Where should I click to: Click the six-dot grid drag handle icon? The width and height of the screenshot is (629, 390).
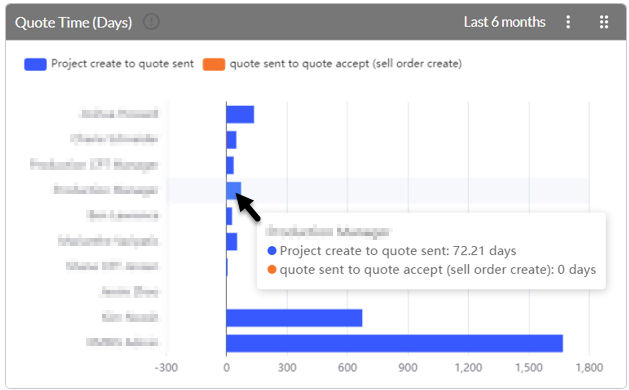point(604,22)
